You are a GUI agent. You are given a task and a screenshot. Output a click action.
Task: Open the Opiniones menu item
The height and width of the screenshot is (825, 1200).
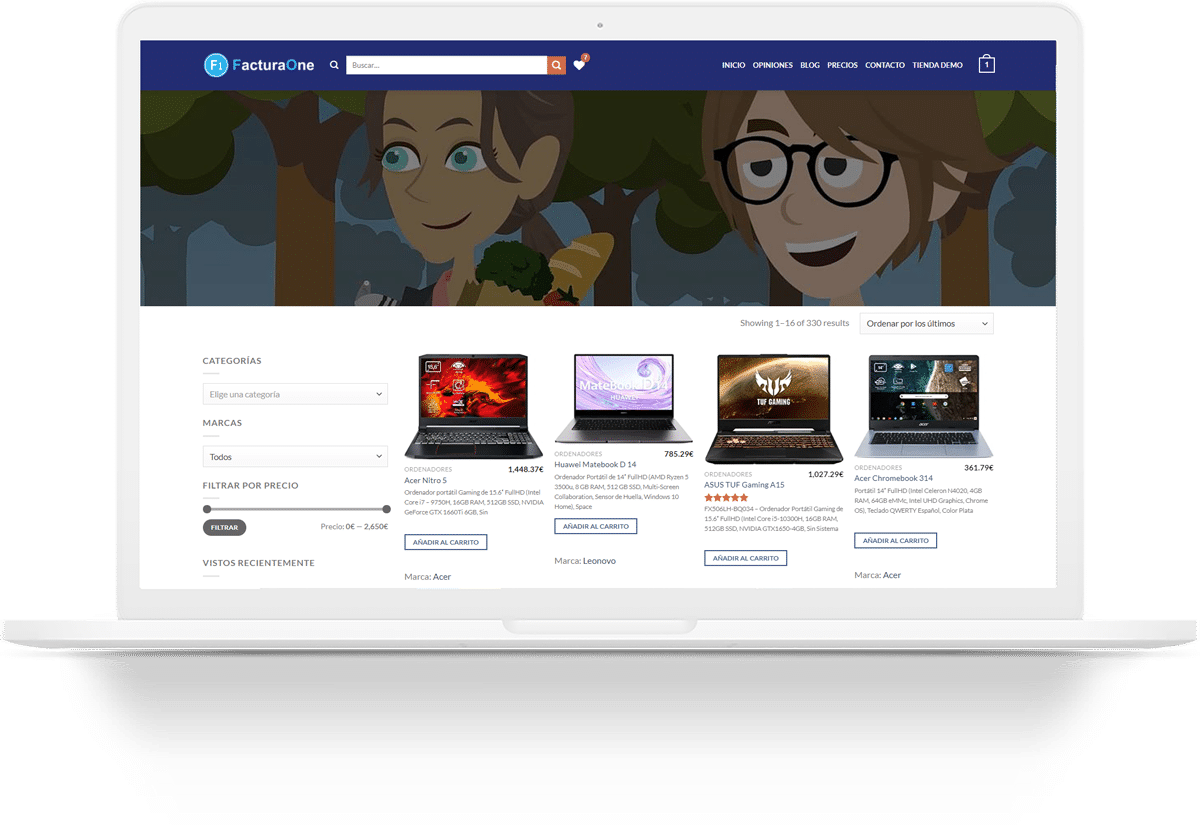[772, 65]
